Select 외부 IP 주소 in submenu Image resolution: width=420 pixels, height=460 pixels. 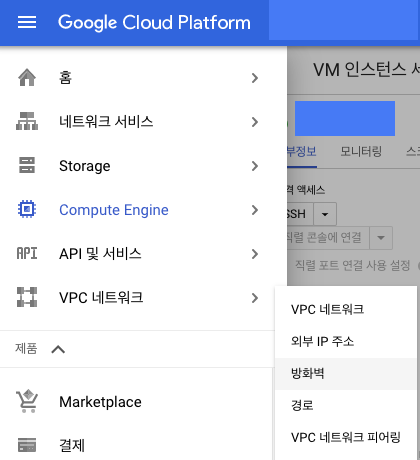(x=346, y=342)
